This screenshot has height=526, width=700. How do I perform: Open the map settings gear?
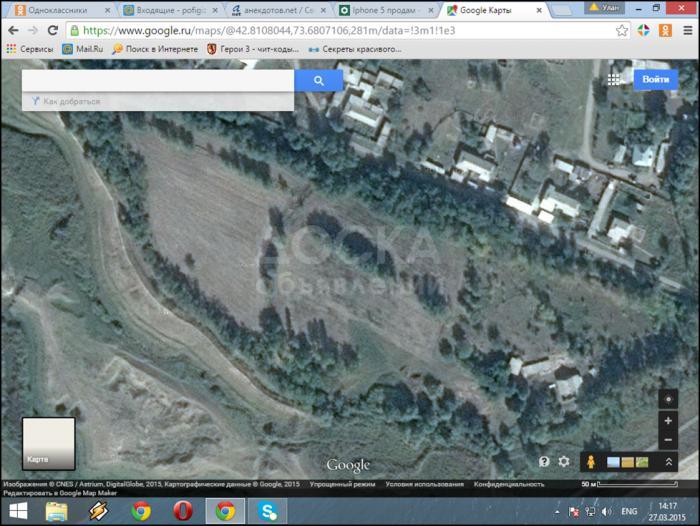coord(564,462)
